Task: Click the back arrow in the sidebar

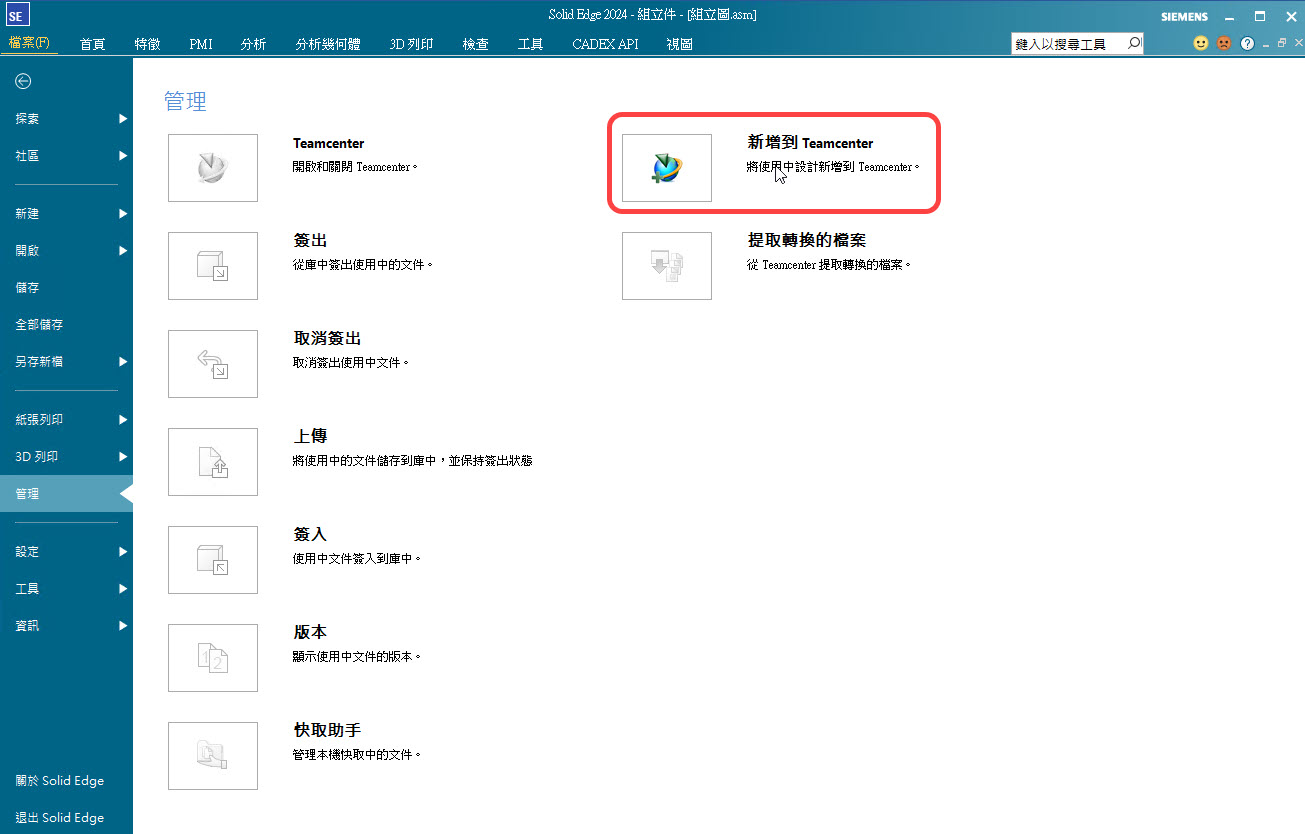Action: 23,81
